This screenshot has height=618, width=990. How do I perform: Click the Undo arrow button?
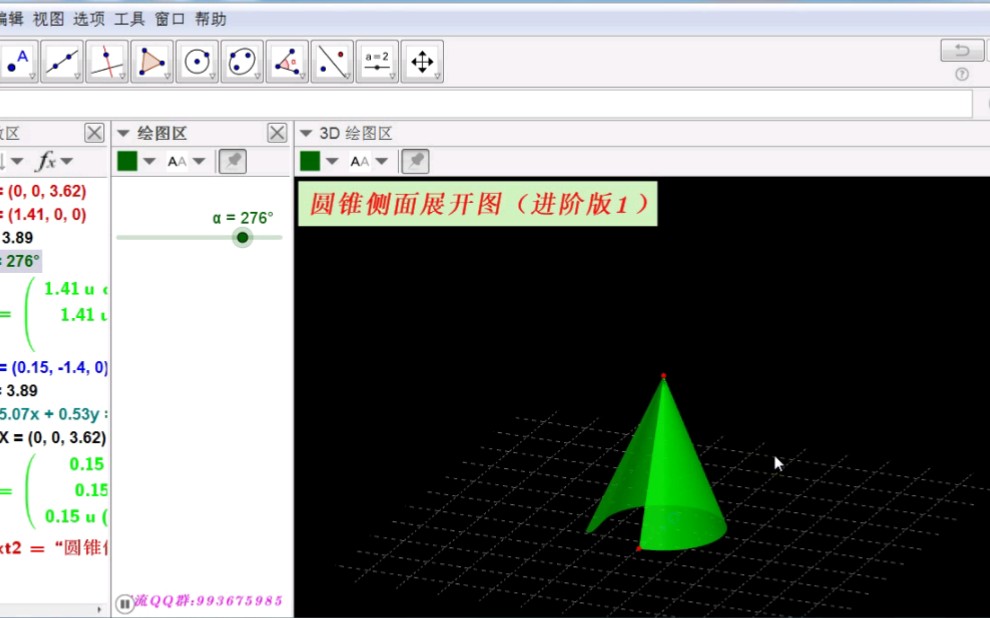pos(961,49)
